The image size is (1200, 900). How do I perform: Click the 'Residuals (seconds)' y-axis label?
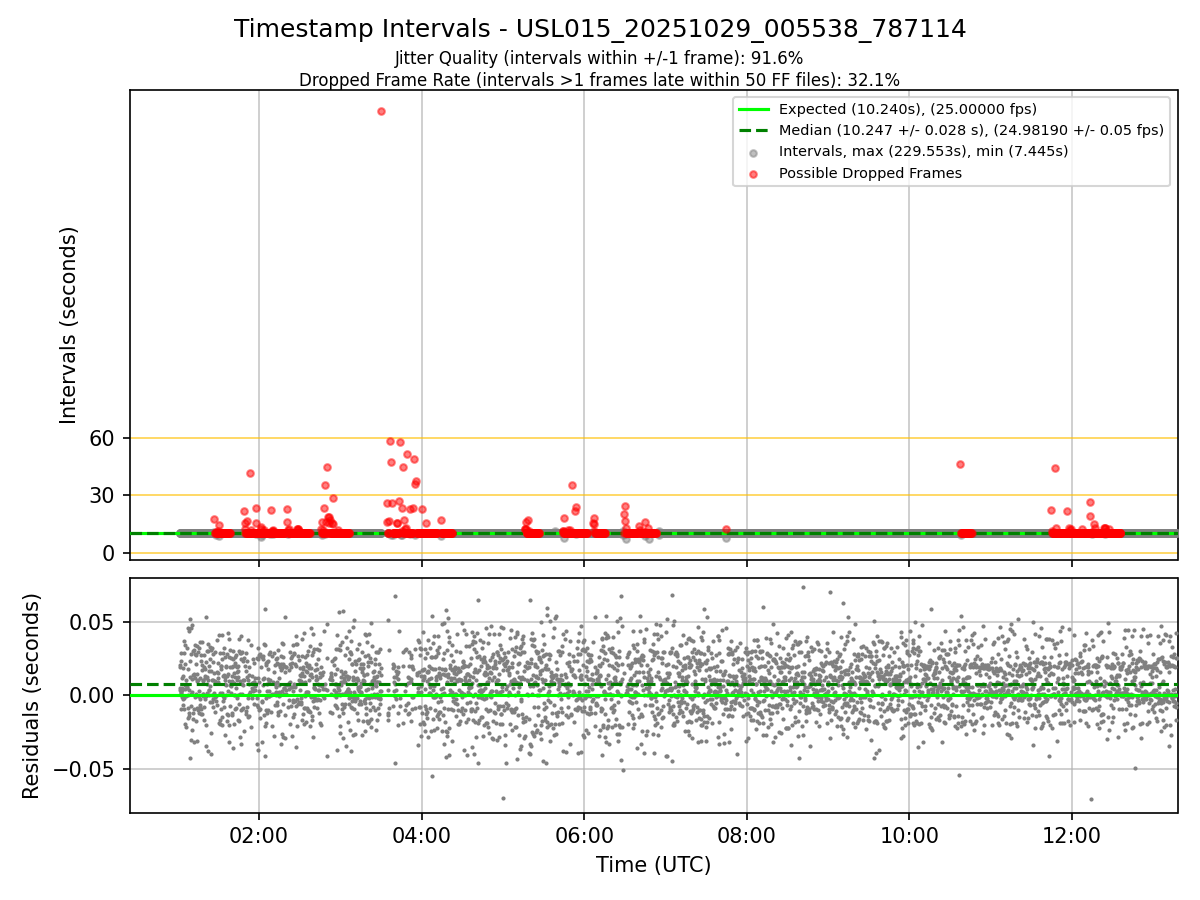coord(32,696)
